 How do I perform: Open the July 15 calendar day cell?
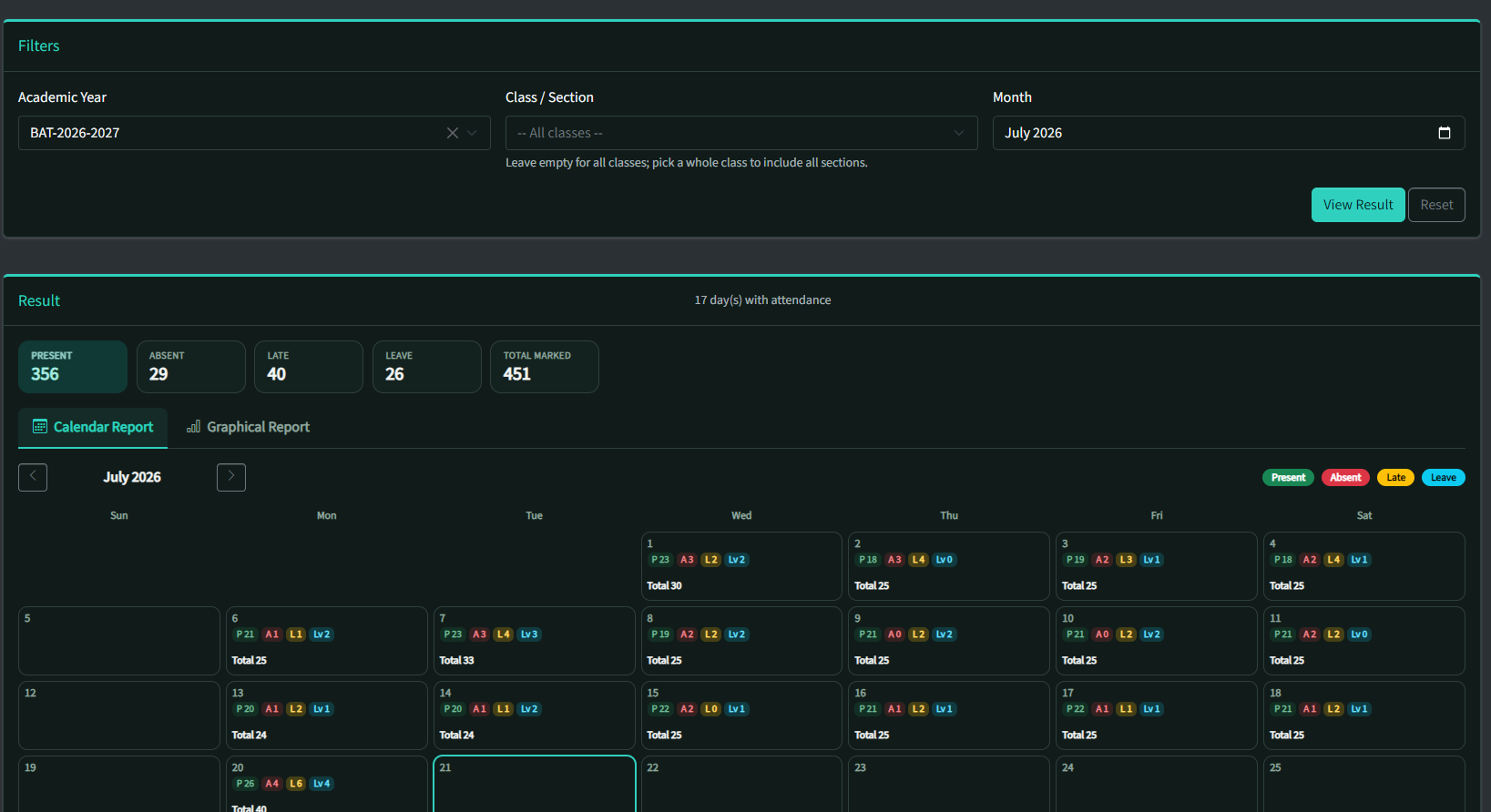[741, 716]
